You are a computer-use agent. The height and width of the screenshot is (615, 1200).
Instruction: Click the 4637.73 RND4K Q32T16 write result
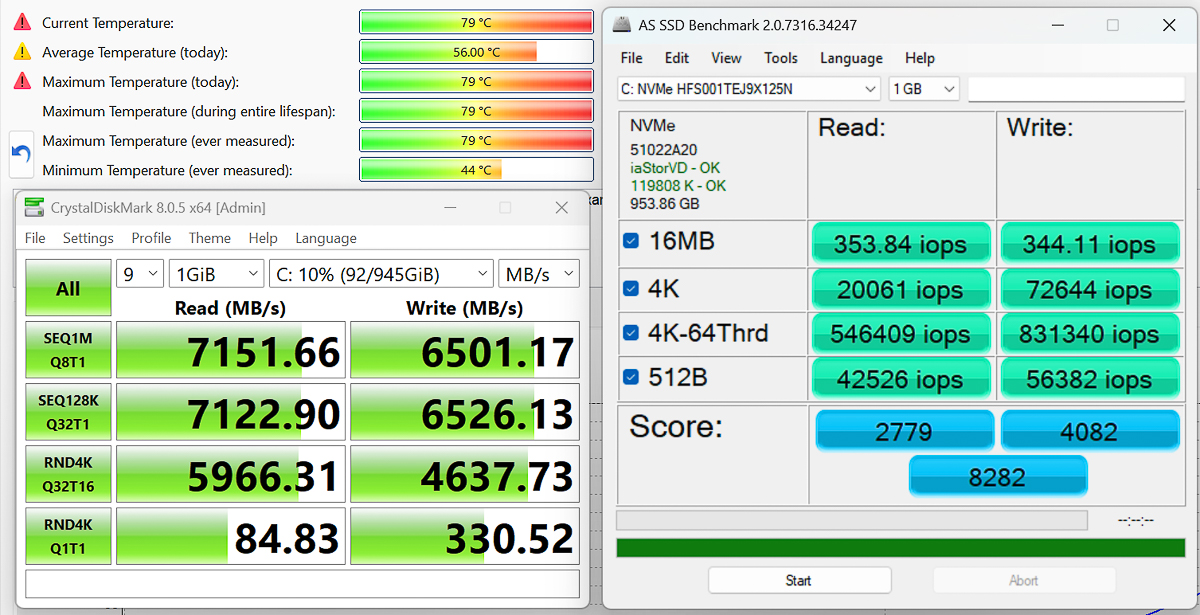(x=465, y=475)
